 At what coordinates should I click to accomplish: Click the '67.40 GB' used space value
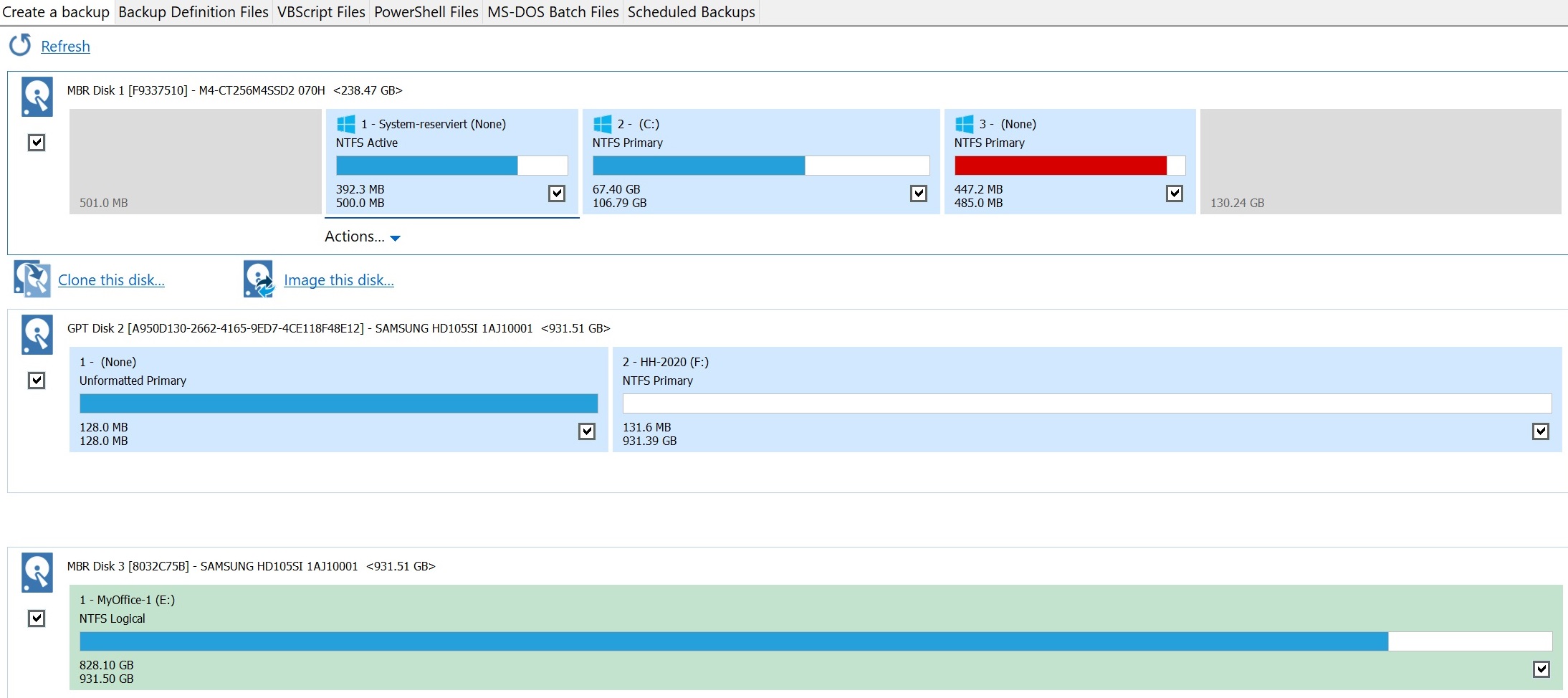tap(617, 189)
